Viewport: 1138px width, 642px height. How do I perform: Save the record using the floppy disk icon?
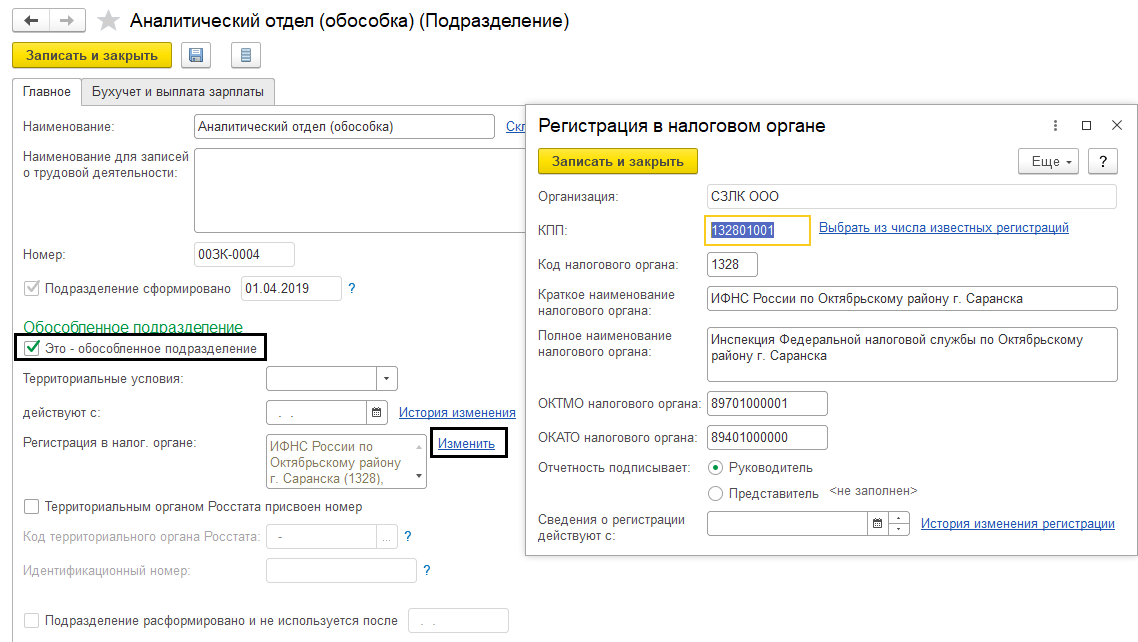tap(196, 56)
